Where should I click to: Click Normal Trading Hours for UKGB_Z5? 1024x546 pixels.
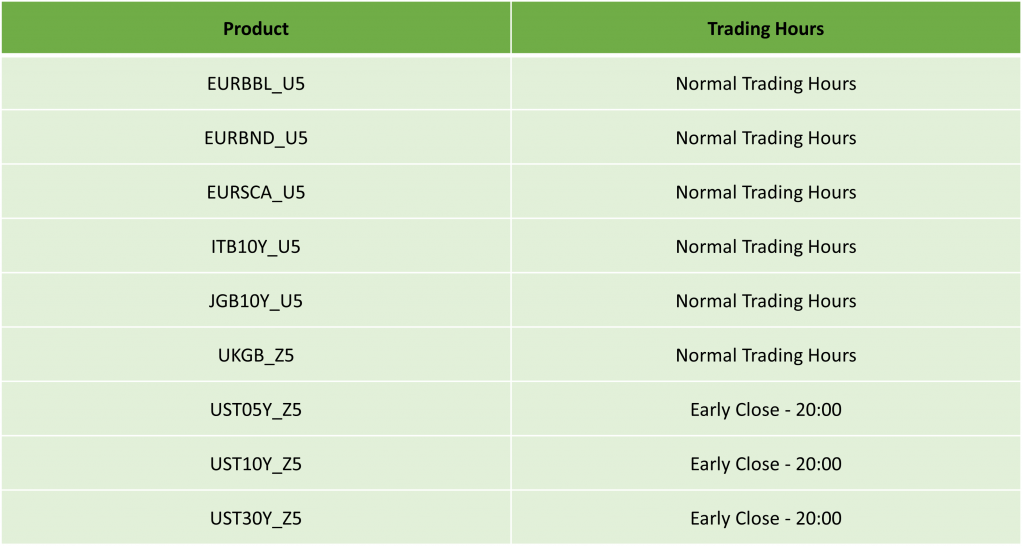(766, 355)
